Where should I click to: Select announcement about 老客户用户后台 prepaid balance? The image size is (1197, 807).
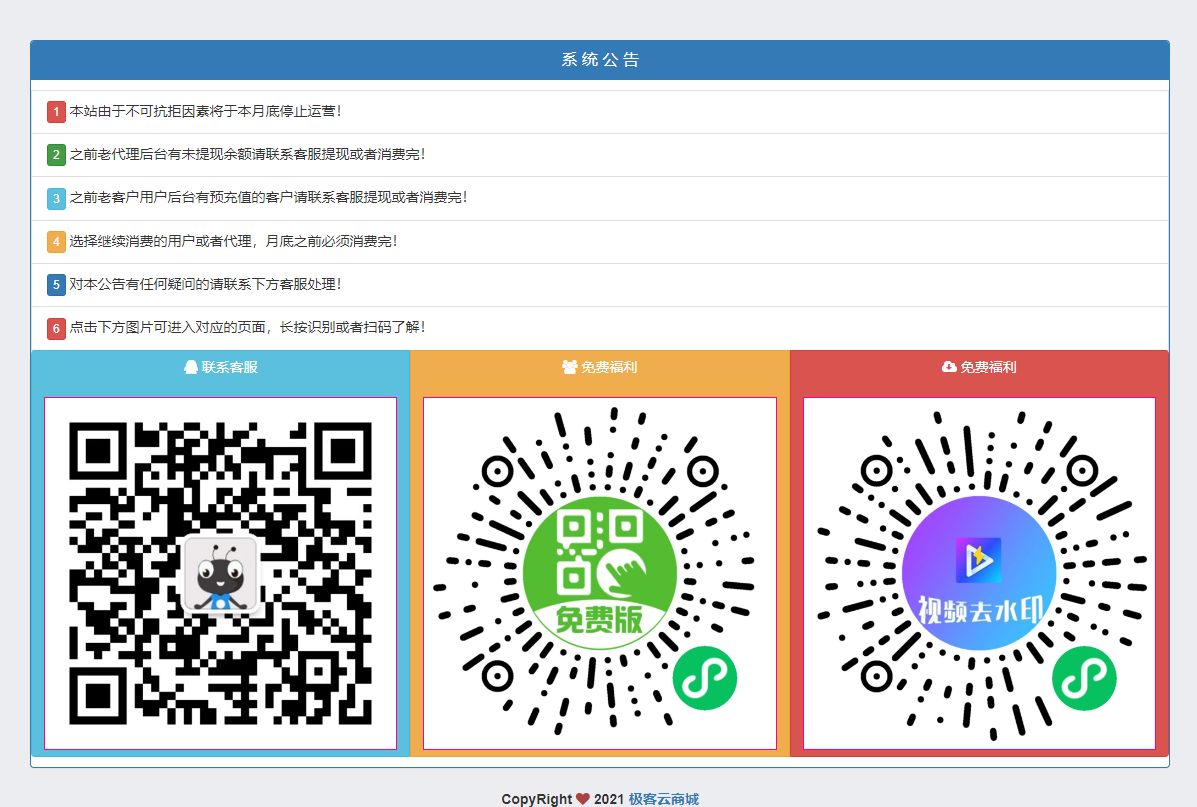(269, 198)
